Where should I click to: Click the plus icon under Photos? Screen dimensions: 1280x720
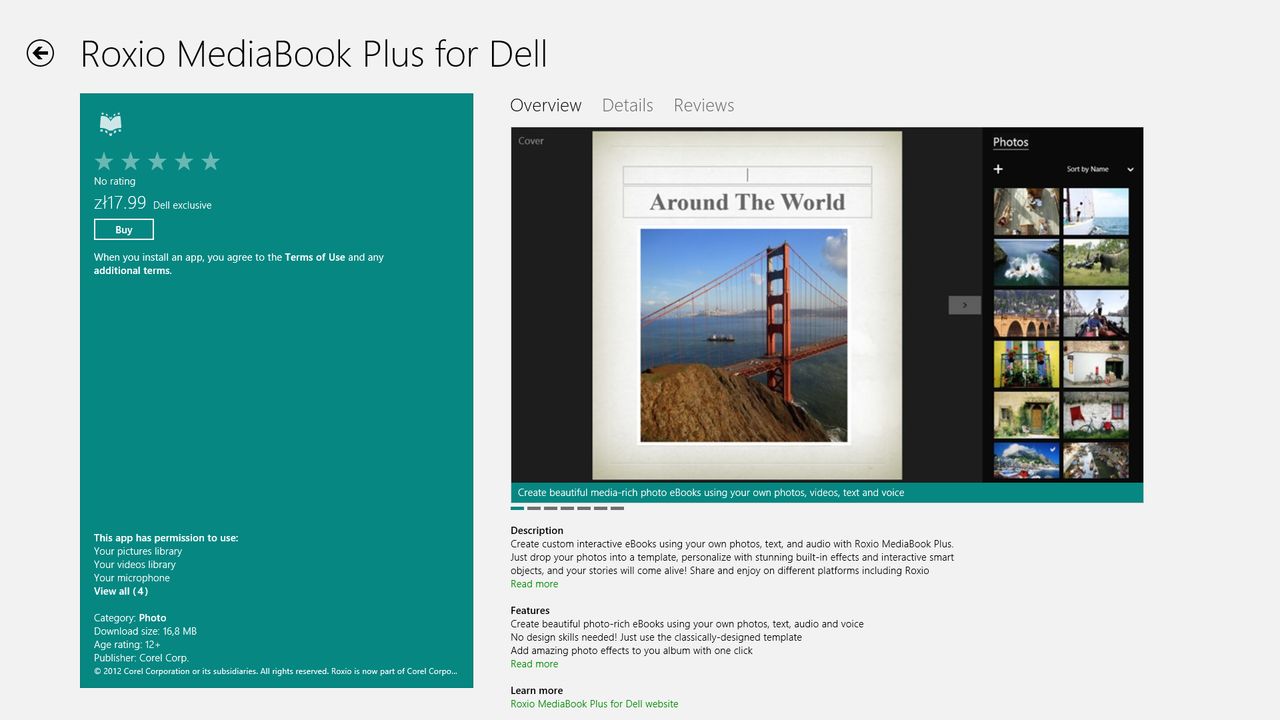click(998, 169)
